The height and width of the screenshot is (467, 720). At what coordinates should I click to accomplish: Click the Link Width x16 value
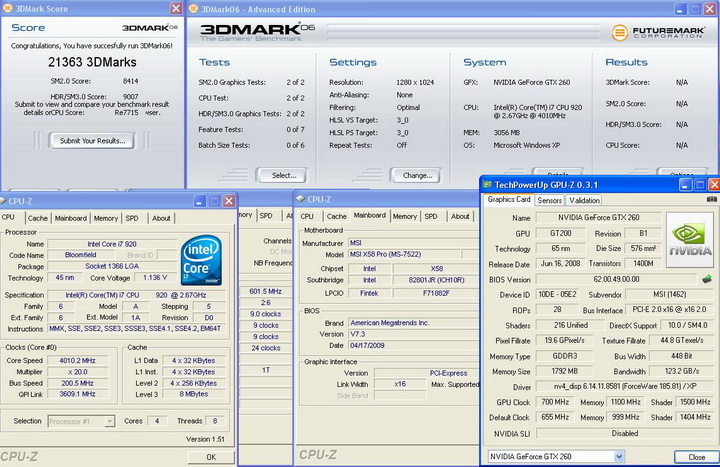point(400,384)
